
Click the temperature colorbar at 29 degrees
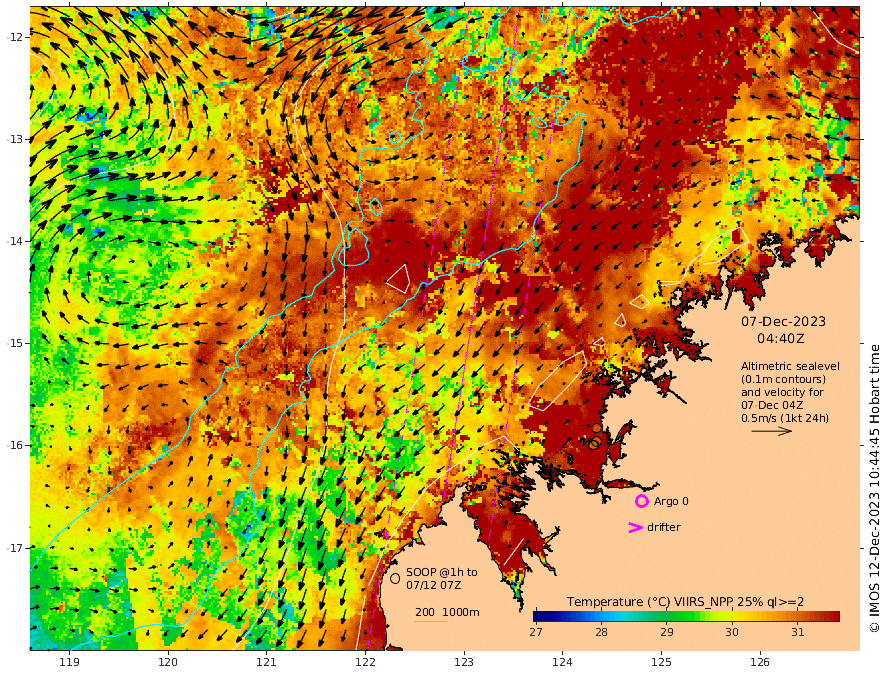point(667,616)
